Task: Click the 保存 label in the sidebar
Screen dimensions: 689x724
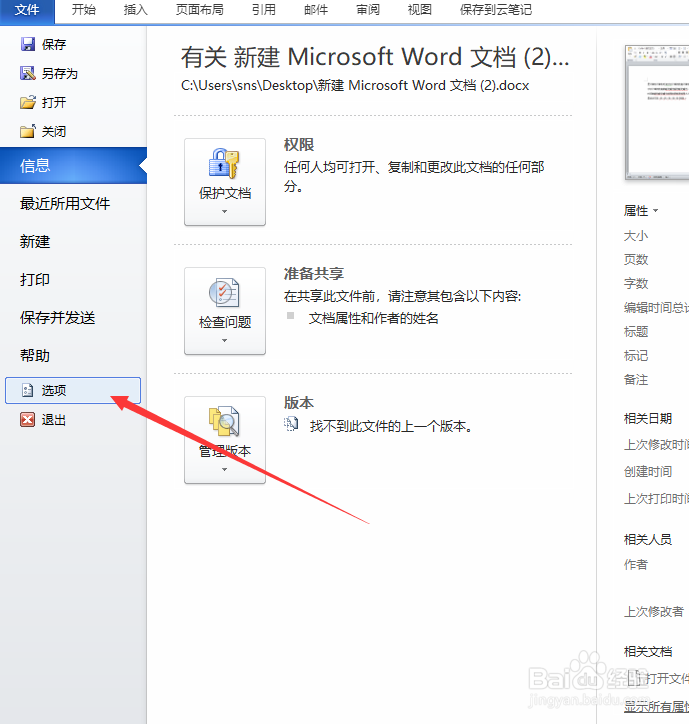Action: pyautogui.click(x=54, y=44)
